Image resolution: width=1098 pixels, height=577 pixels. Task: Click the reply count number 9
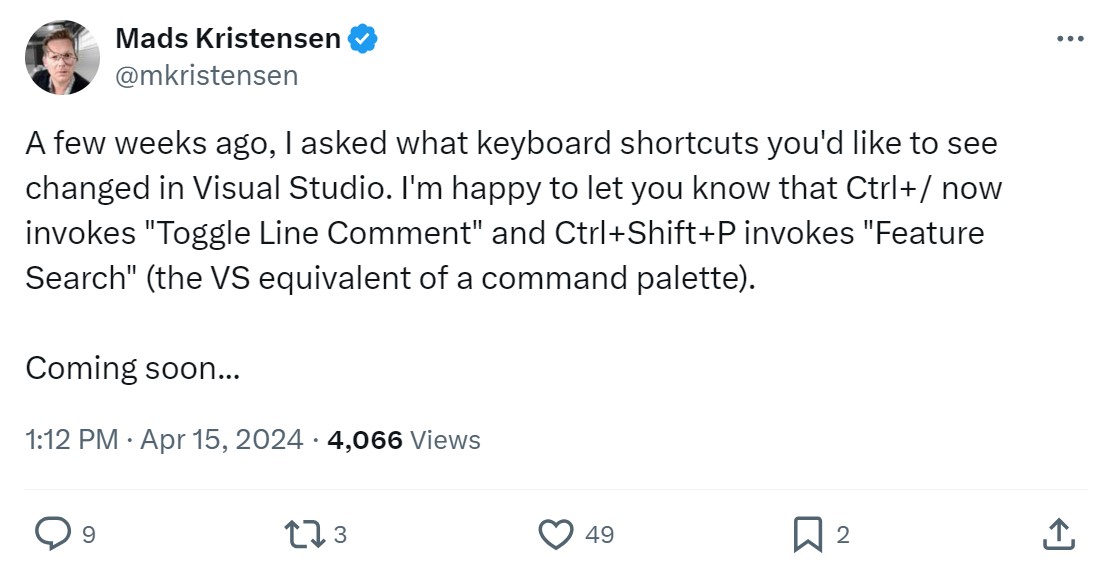88,536
